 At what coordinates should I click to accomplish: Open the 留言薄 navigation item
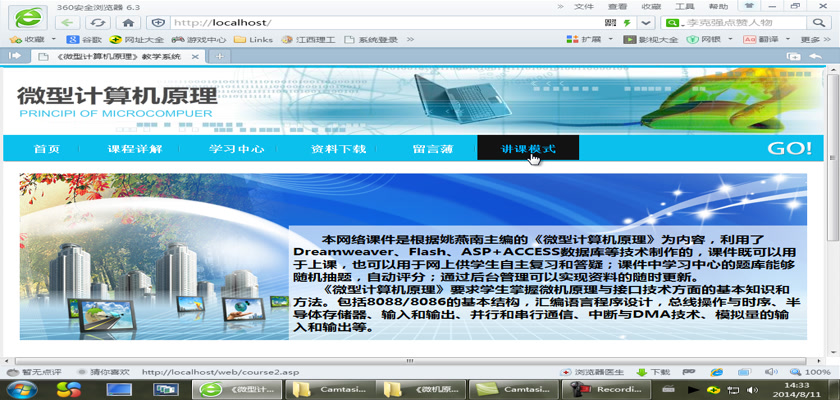tap(433, 149)
